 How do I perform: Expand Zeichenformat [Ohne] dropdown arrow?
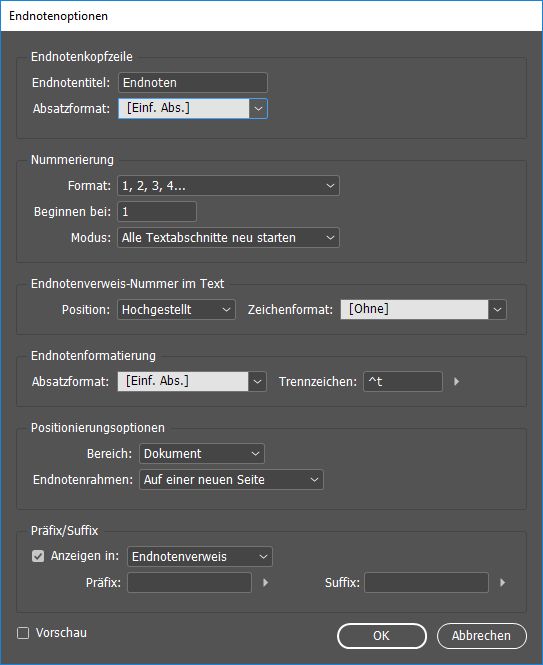(x=497, y=310)
